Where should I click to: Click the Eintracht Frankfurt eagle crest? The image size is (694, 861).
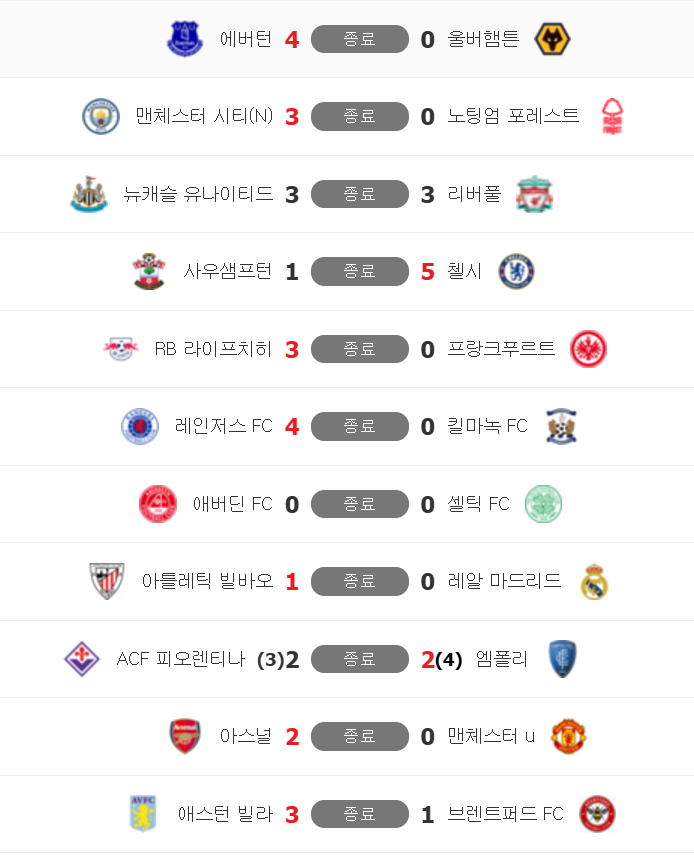[x=589, y=349]
